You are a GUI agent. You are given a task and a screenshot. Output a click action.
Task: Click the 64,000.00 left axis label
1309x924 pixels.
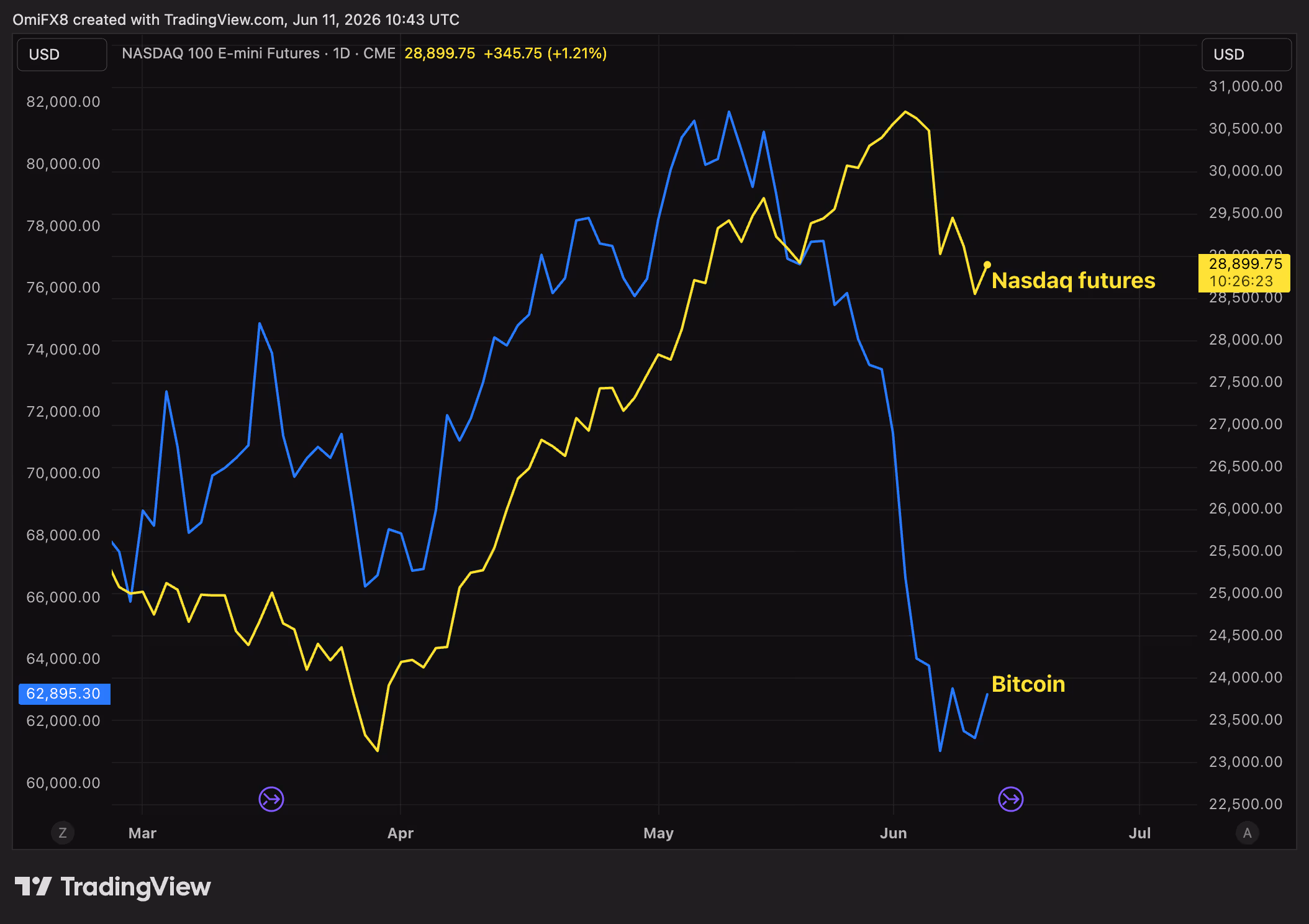point(63,659)
